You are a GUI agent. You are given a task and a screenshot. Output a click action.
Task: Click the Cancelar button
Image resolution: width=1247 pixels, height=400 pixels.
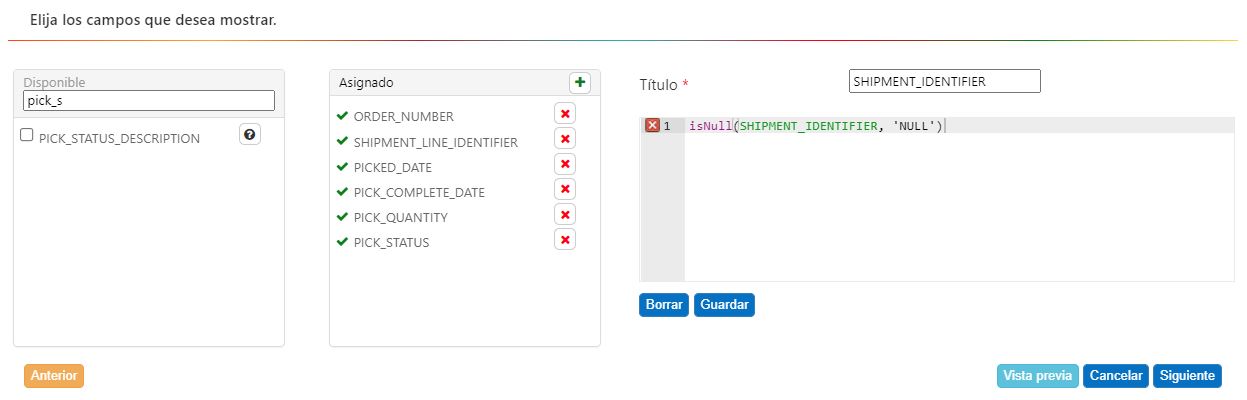click(x=1116, y=376)
